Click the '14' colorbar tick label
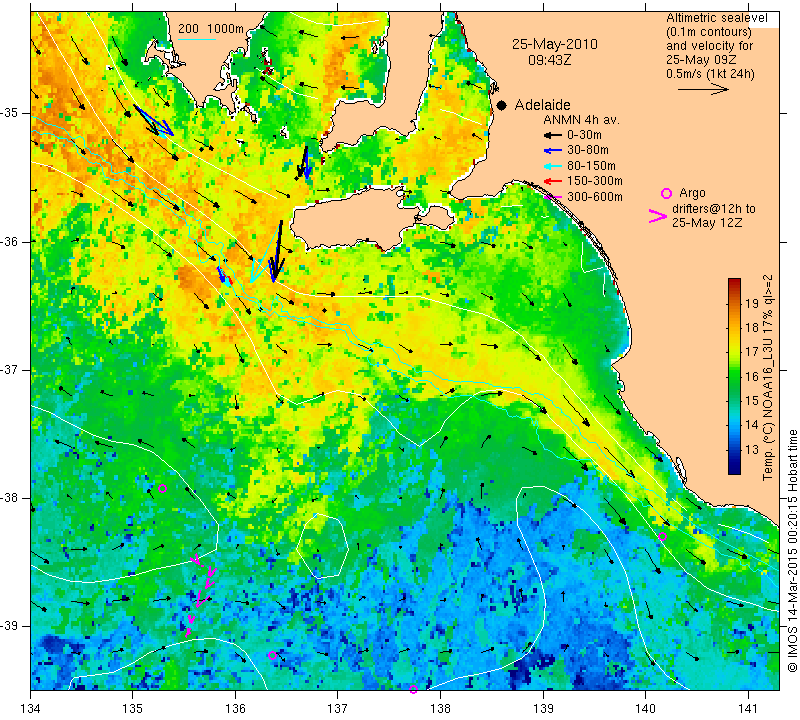The height and width of the screenshot is (720, 800). pos(752,425)
